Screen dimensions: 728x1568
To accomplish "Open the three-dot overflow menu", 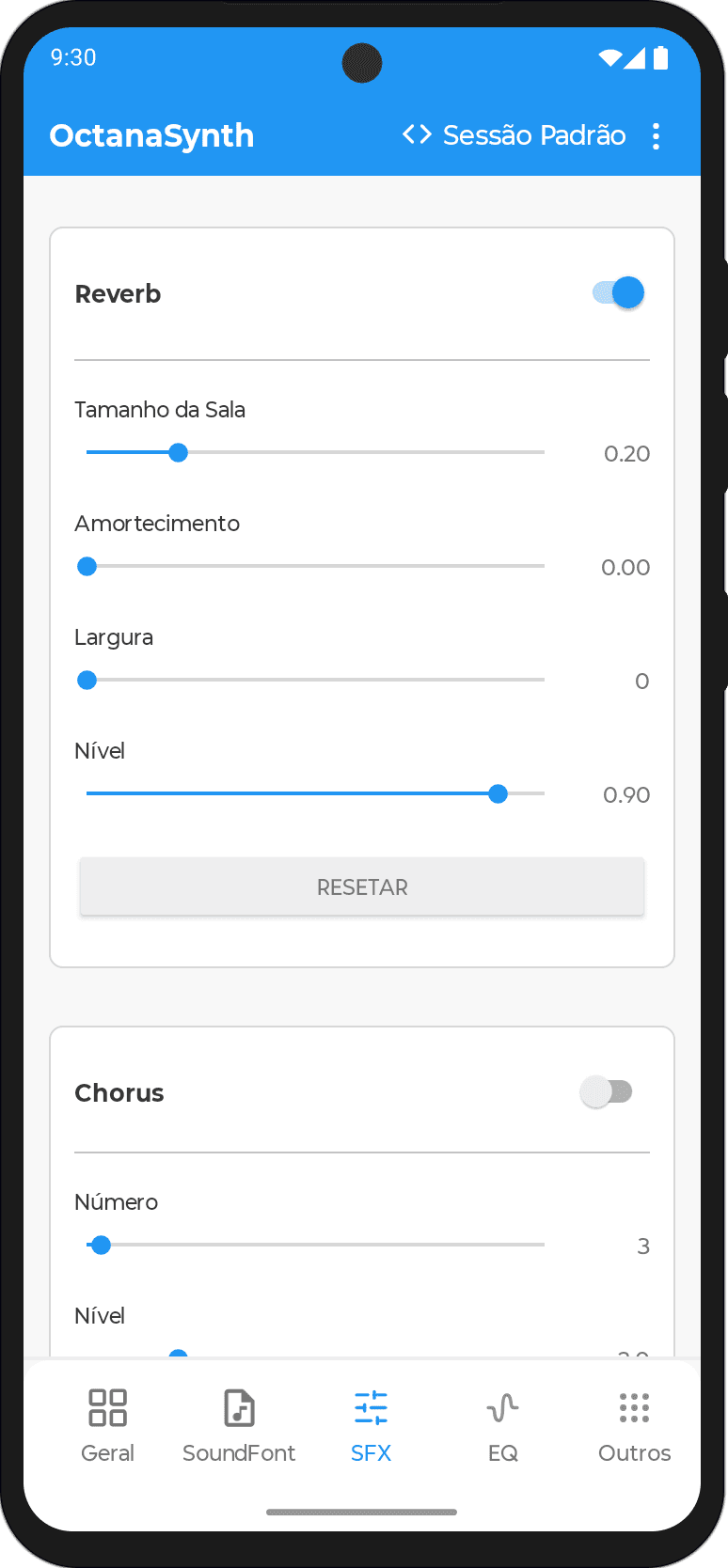I will click(657, 136).
